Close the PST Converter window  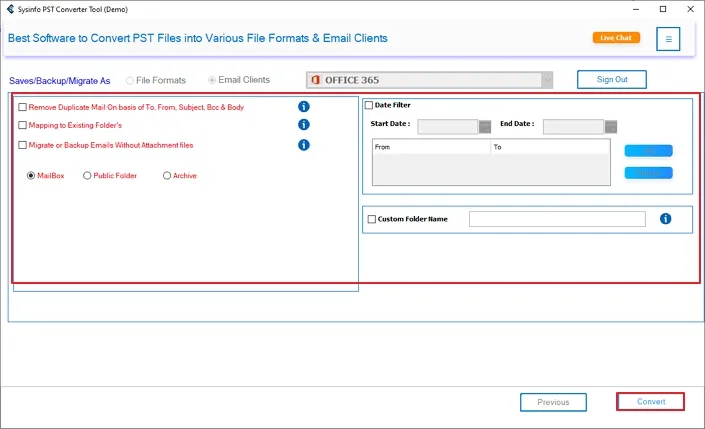pos(691,9)
